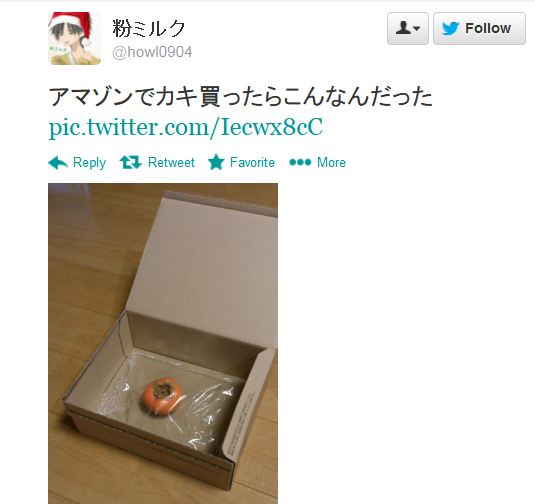
Task: View the attached cardboard box photo
Action: (x=163, y=344)
